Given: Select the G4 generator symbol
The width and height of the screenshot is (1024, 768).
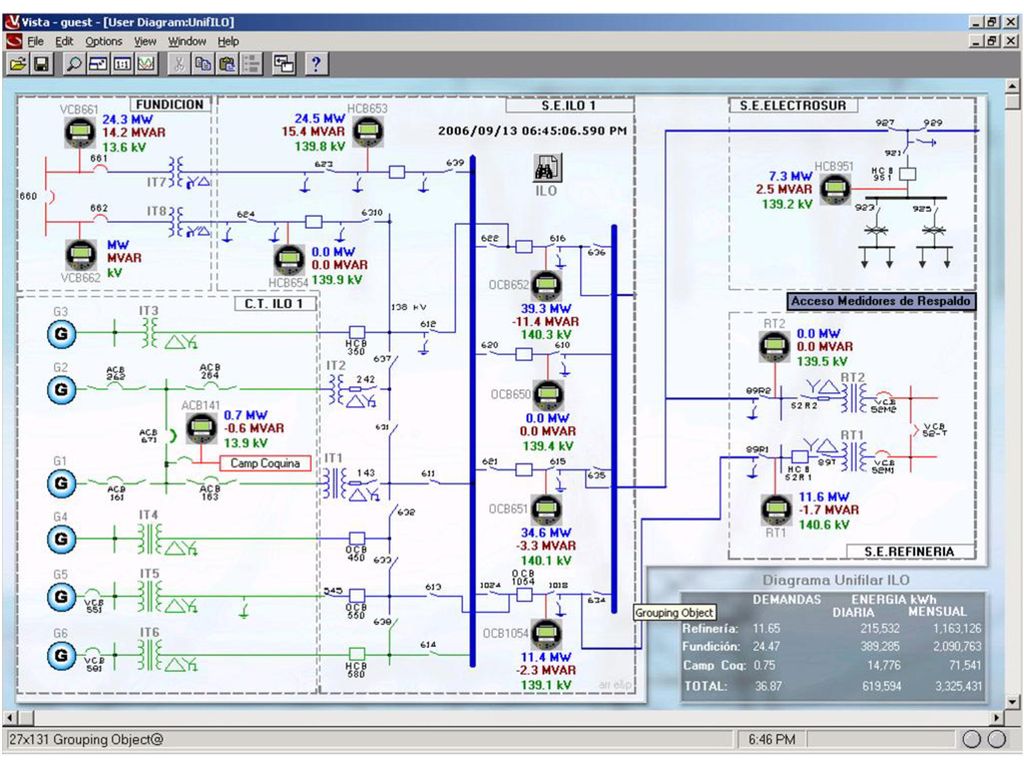Looking at the screenshot, I should 61,539.
